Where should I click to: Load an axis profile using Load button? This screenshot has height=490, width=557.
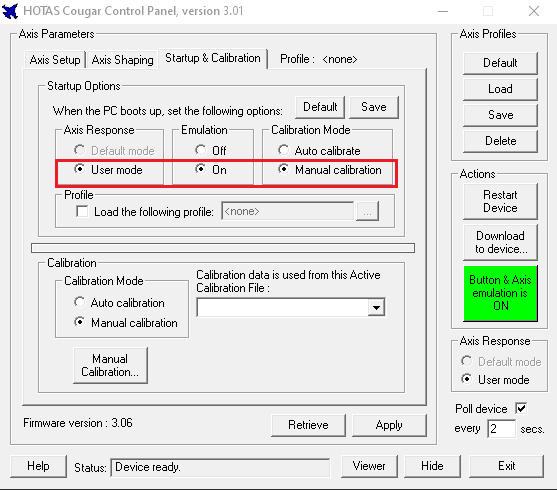click(x=500, y=89)
